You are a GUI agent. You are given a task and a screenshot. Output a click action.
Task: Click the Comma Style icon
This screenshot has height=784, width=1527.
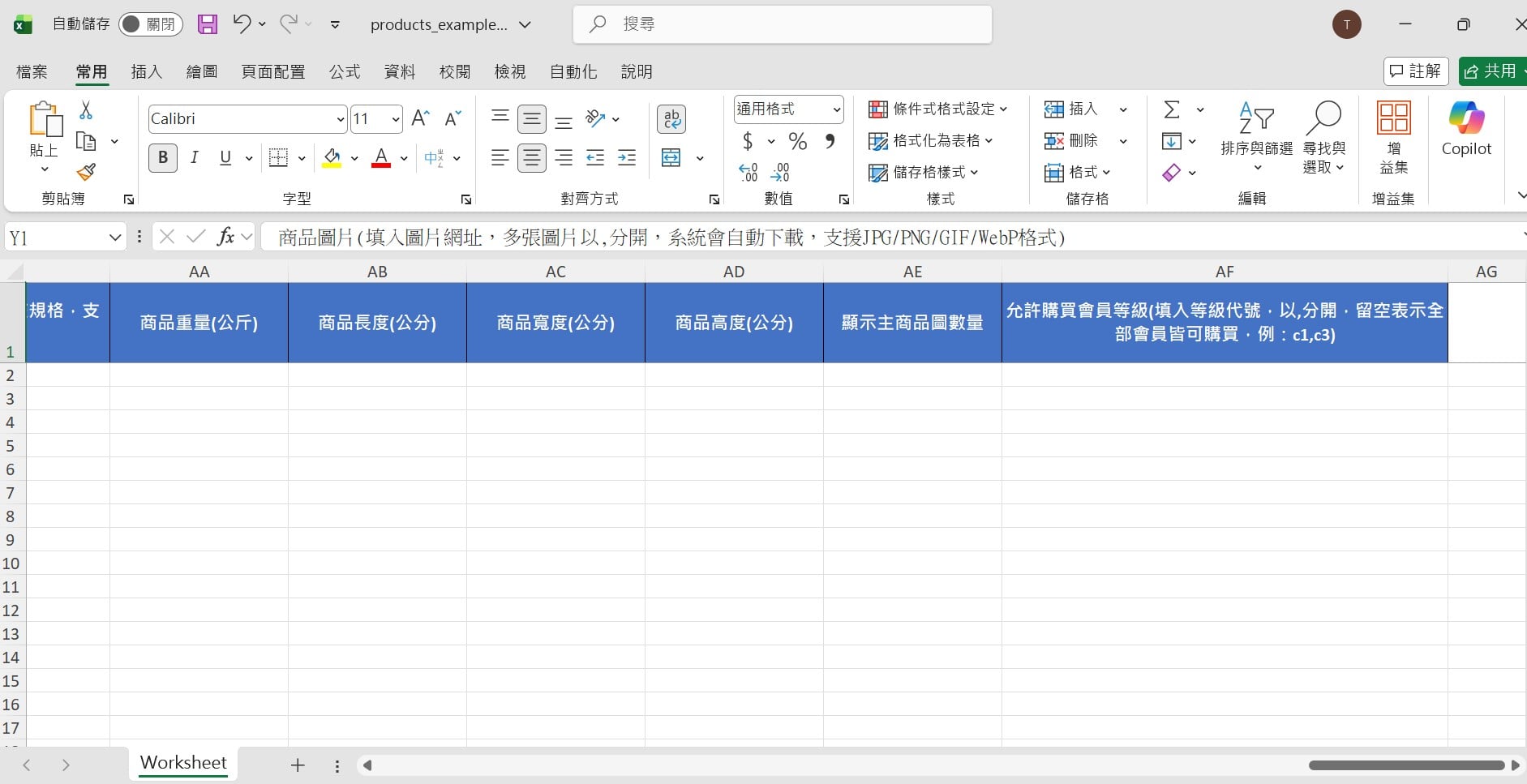[x=830, y=141]
